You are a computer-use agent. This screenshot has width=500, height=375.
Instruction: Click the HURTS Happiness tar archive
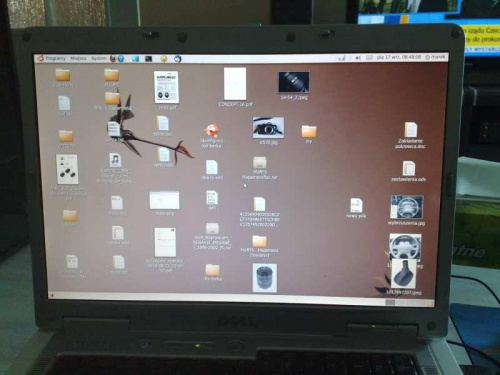click(x=260, y=168)
